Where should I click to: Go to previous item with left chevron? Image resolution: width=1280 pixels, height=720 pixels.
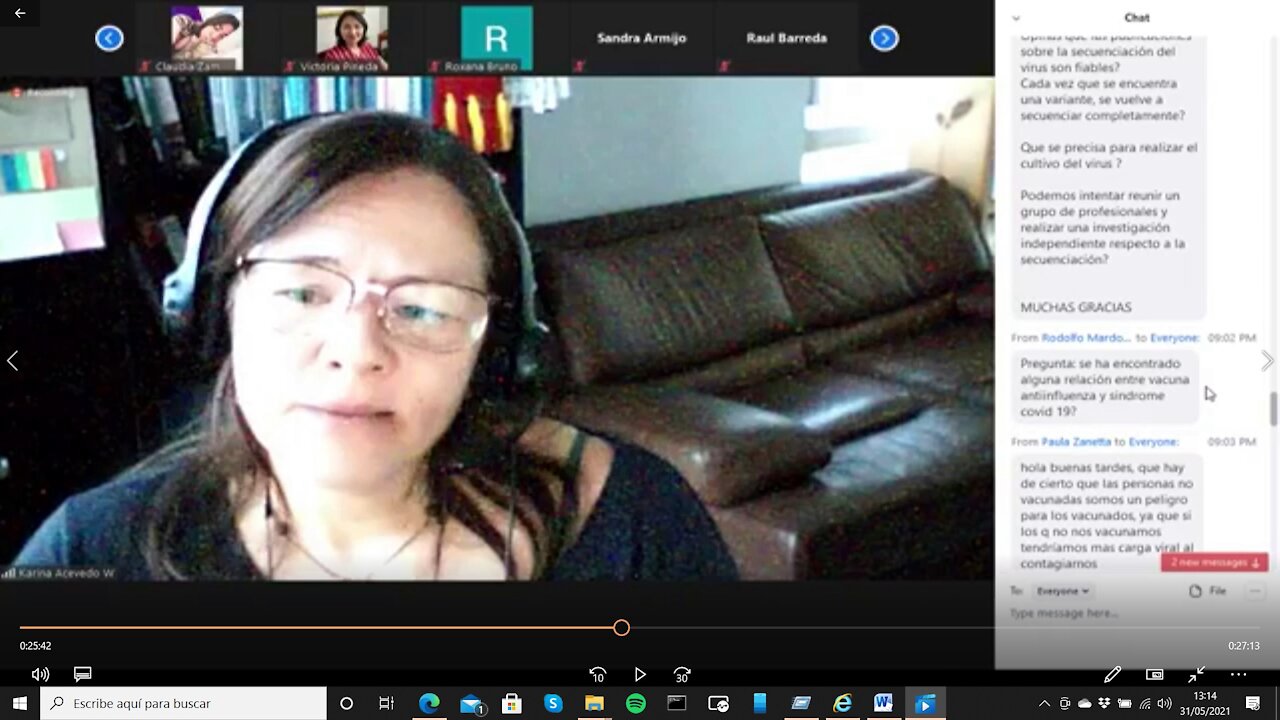12,361
